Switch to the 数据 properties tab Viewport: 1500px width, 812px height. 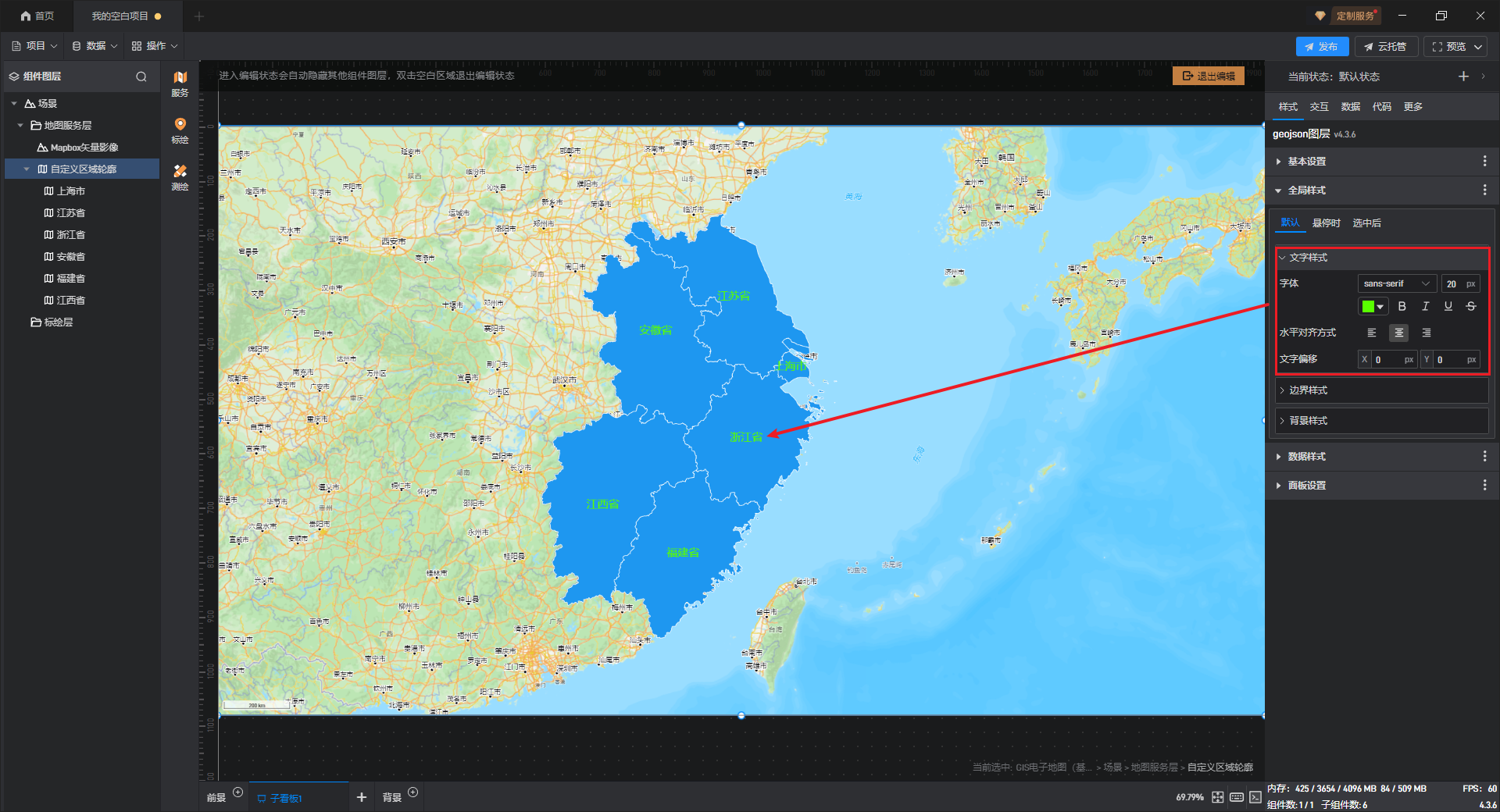[1351, 107]
